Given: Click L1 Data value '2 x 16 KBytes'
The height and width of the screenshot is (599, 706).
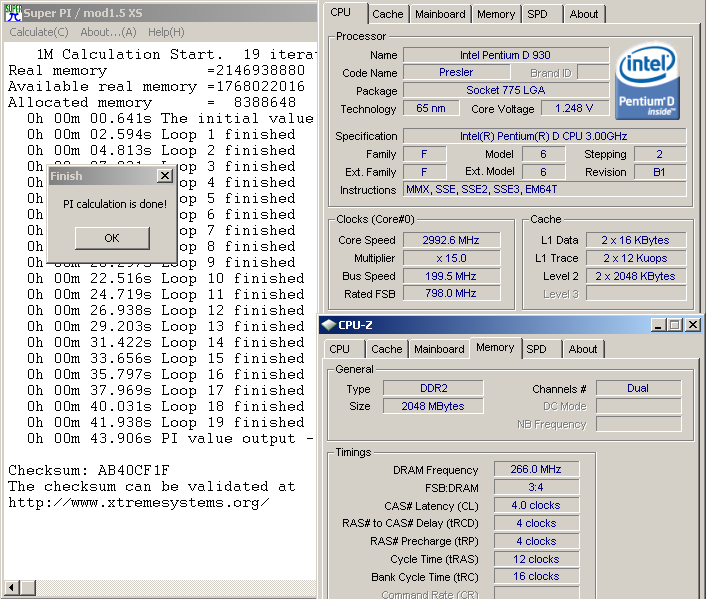Looking at the screenshot, I should coord(636,240).
